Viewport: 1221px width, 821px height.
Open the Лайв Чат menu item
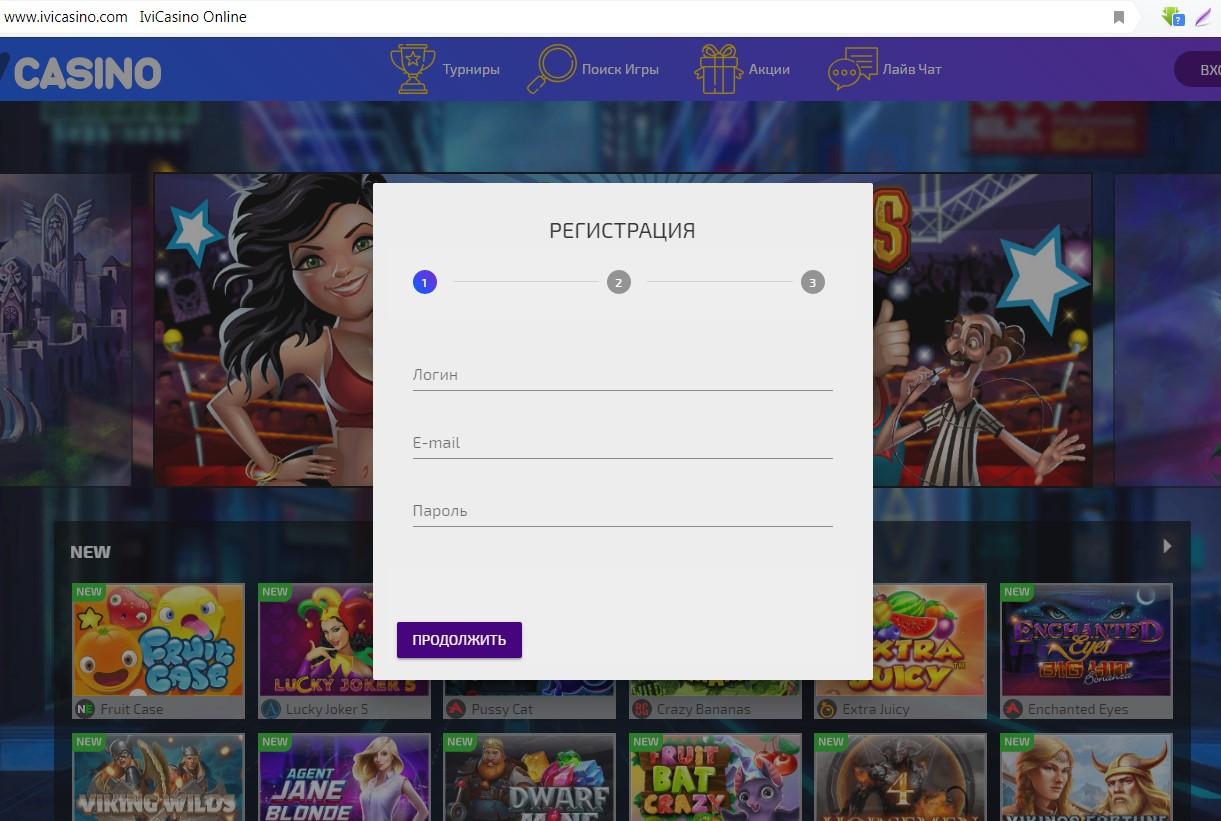coord(912,69)
